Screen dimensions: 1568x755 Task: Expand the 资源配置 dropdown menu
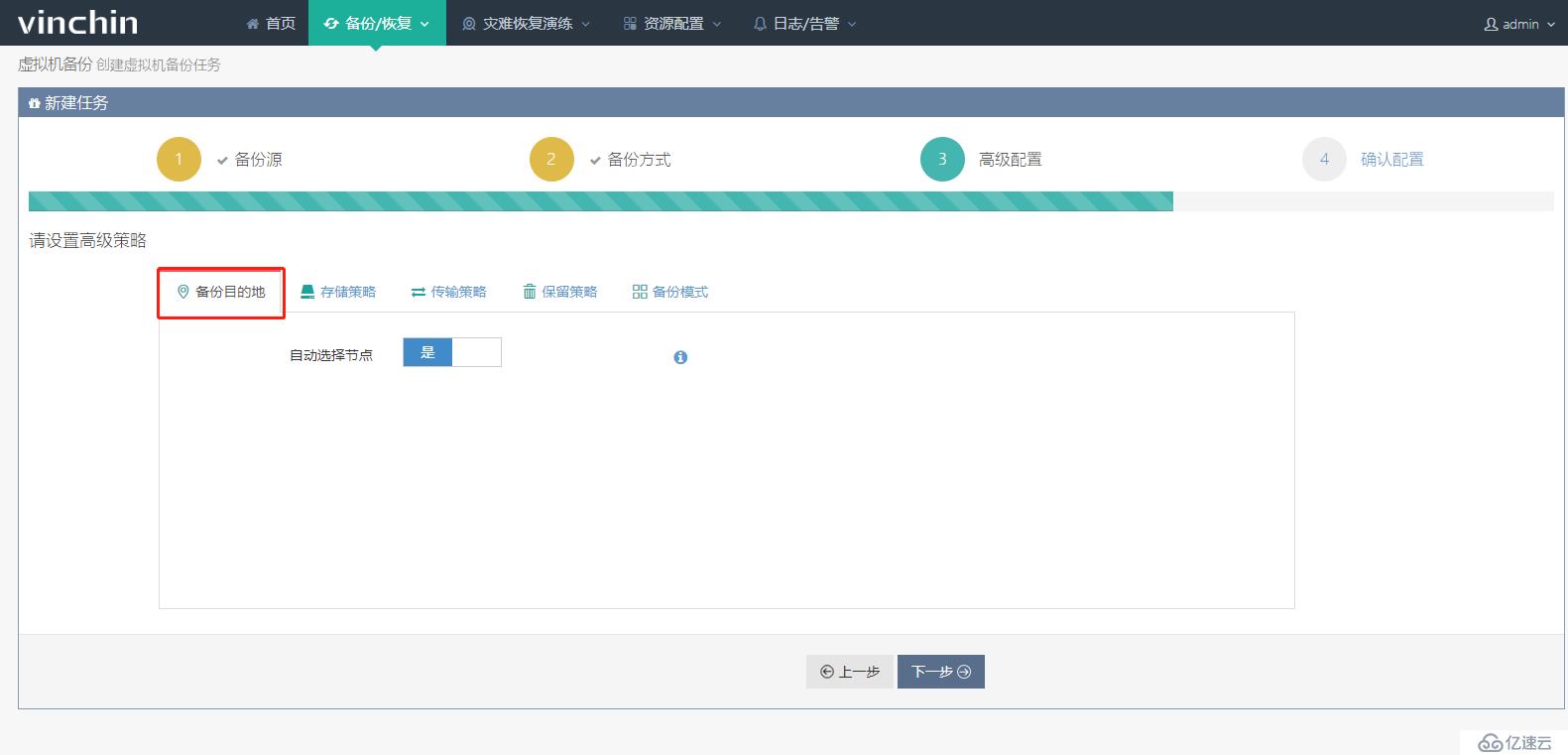[x=671, y=23]
